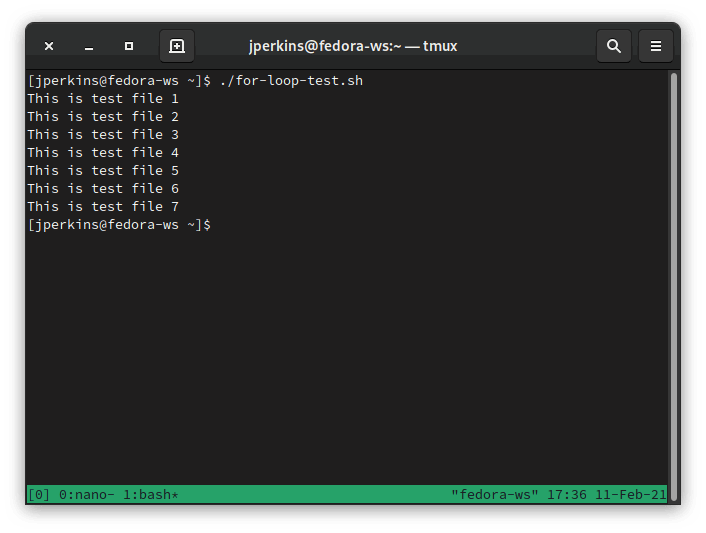Viewport: 706px width, 533px height.
Task: Maximize the terminal window
Action: [129, 46]
